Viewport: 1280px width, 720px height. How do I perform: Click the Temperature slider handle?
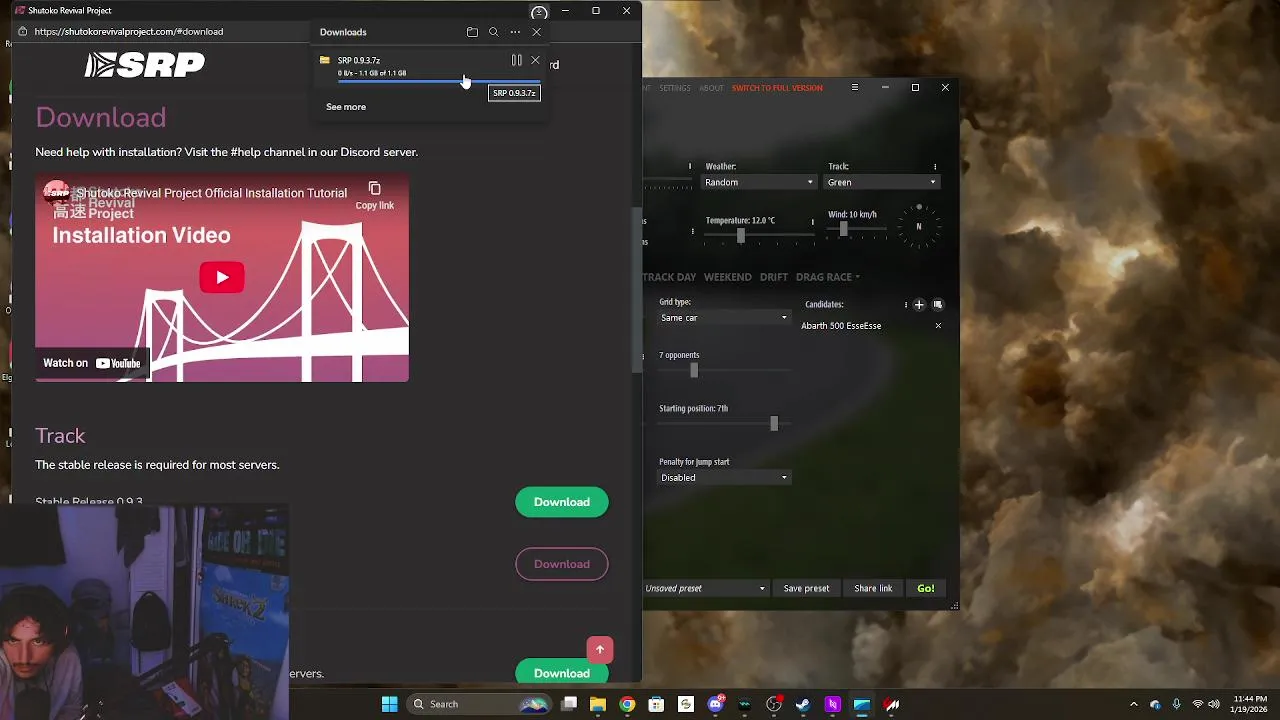coord(741,235)
